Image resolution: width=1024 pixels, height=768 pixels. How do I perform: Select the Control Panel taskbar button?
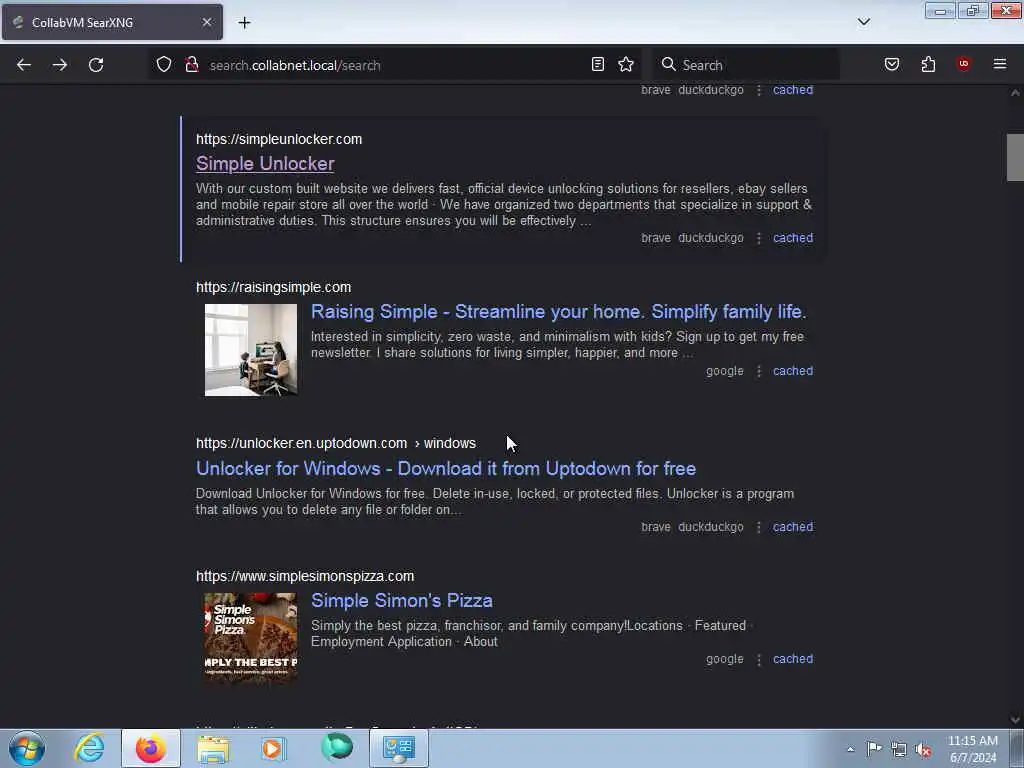[x=398, y=748]
